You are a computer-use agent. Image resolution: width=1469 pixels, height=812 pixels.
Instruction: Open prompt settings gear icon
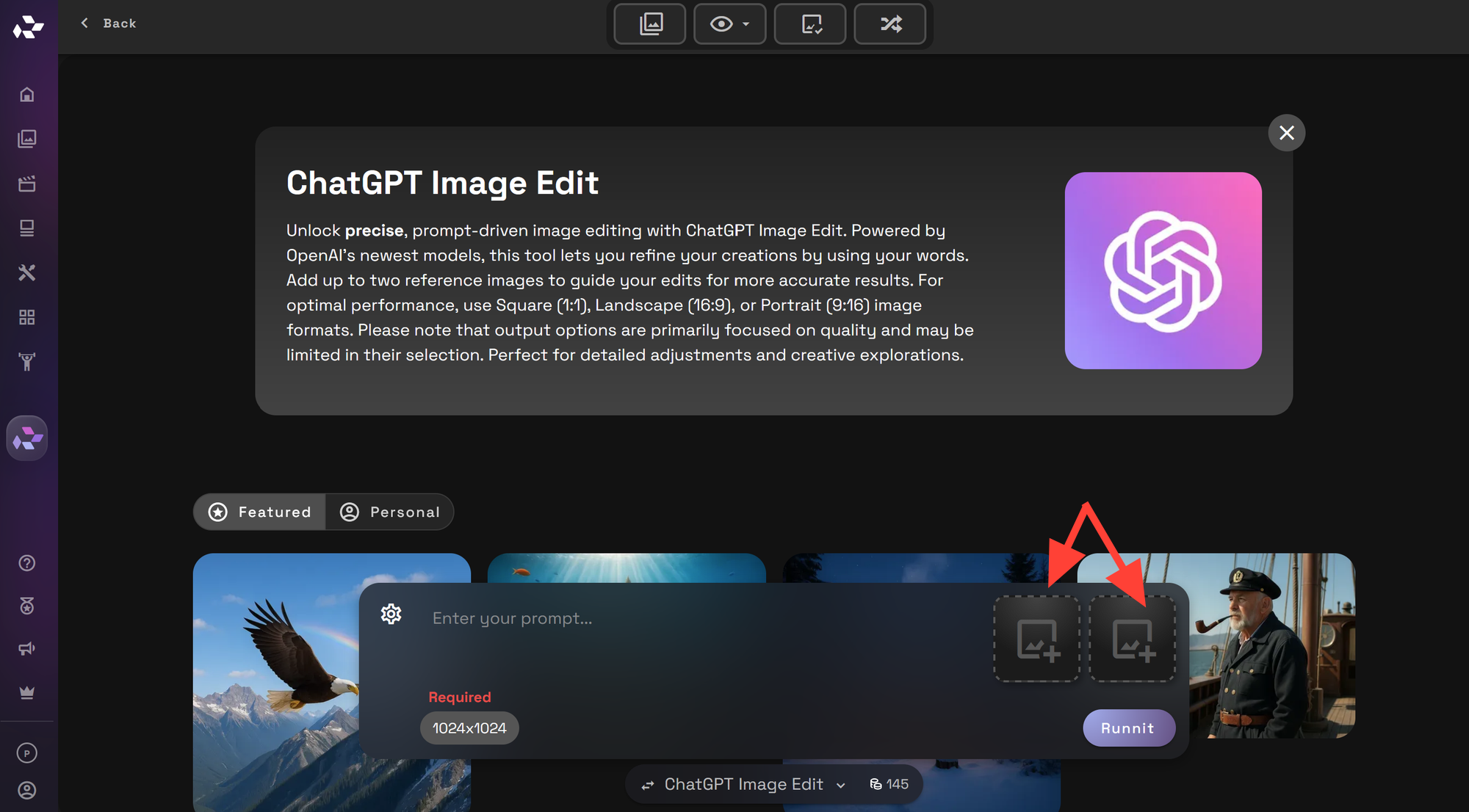pos(391,614)
